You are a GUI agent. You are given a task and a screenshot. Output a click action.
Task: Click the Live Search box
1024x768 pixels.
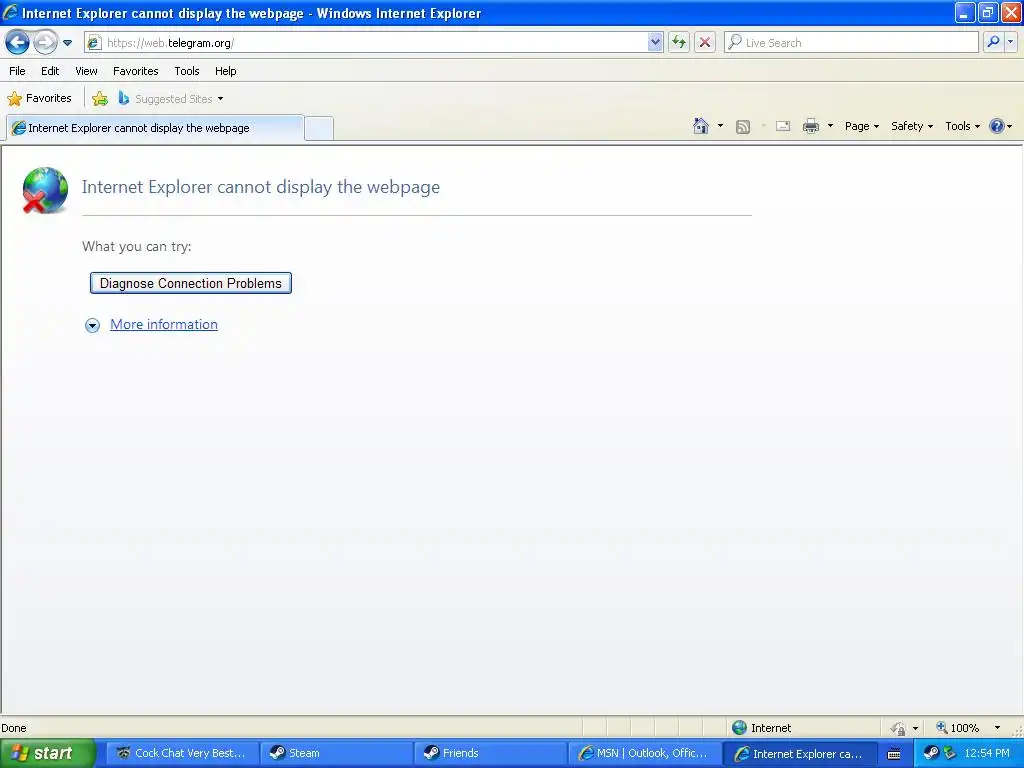851,42
